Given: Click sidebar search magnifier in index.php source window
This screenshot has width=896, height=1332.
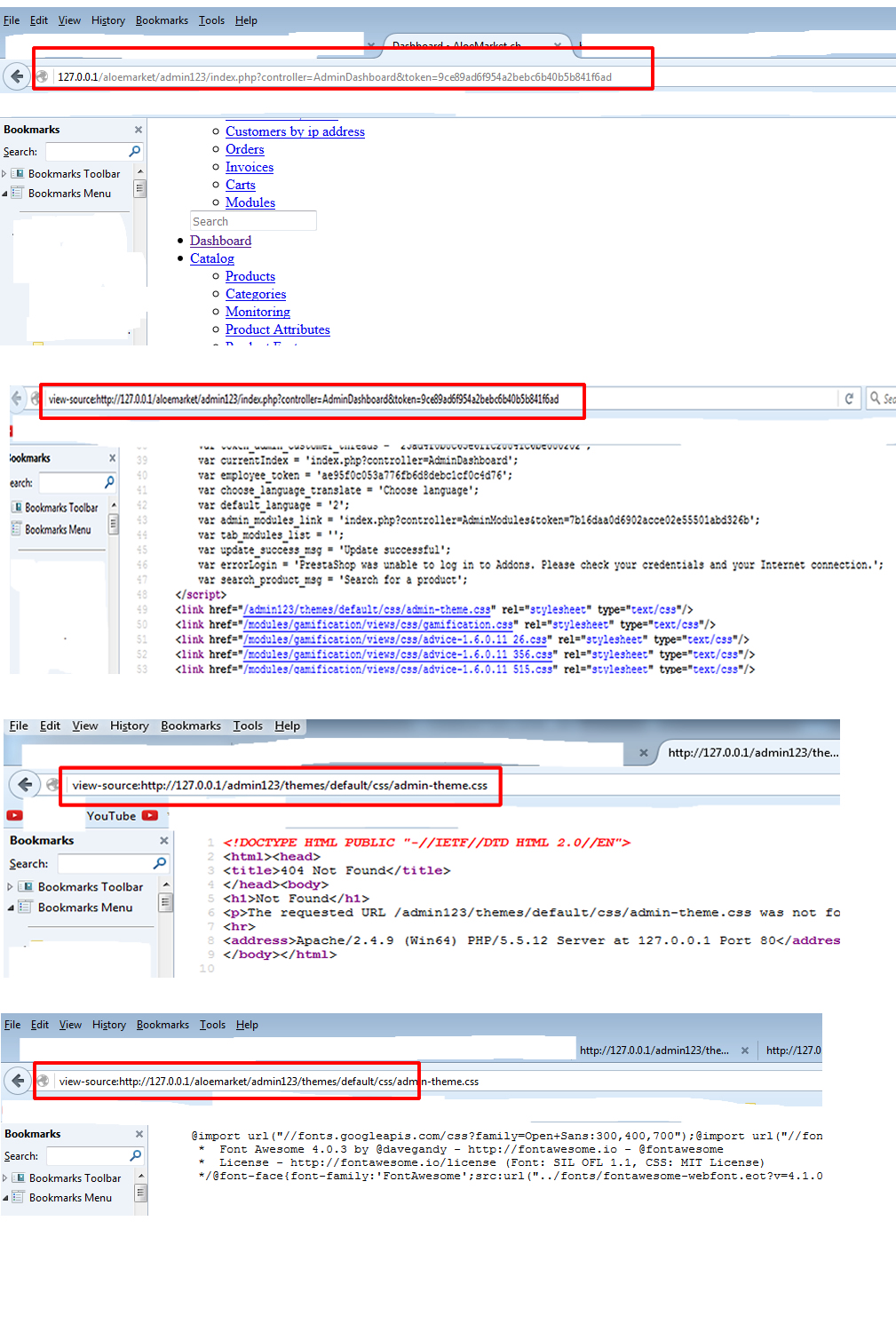Looking at the screenshot, I should coord(109,482).
